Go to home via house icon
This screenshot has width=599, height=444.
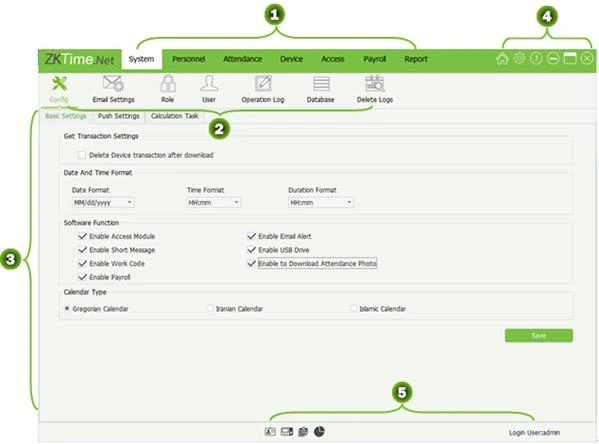coord(502,58)
